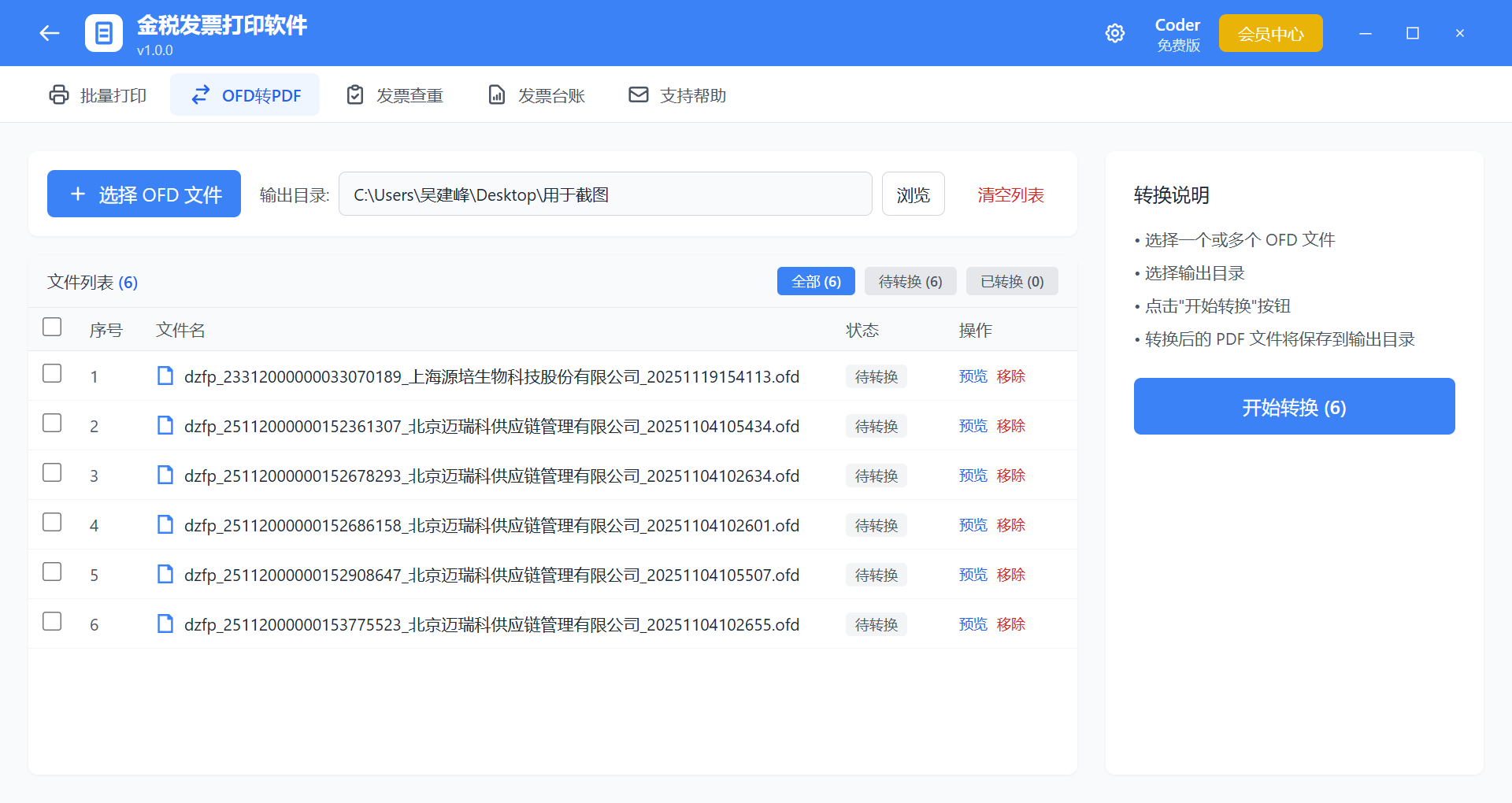Click the file icon in row 1
Screen dimensions: 1512x803
tap(165, 376)
